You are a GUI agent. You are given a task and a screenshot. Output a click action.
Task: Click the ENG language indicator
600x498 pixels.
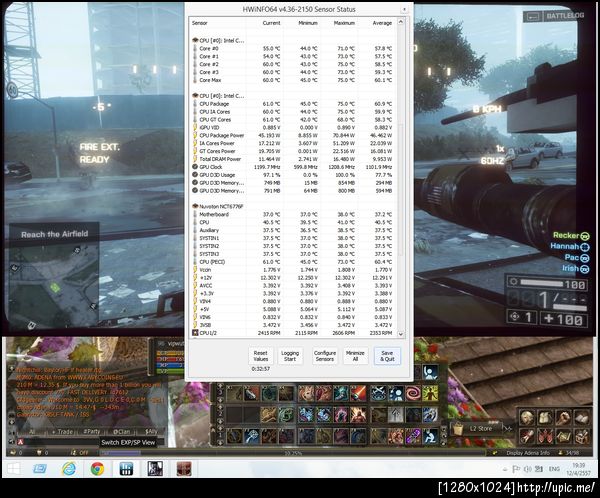[x=554, y=469]
